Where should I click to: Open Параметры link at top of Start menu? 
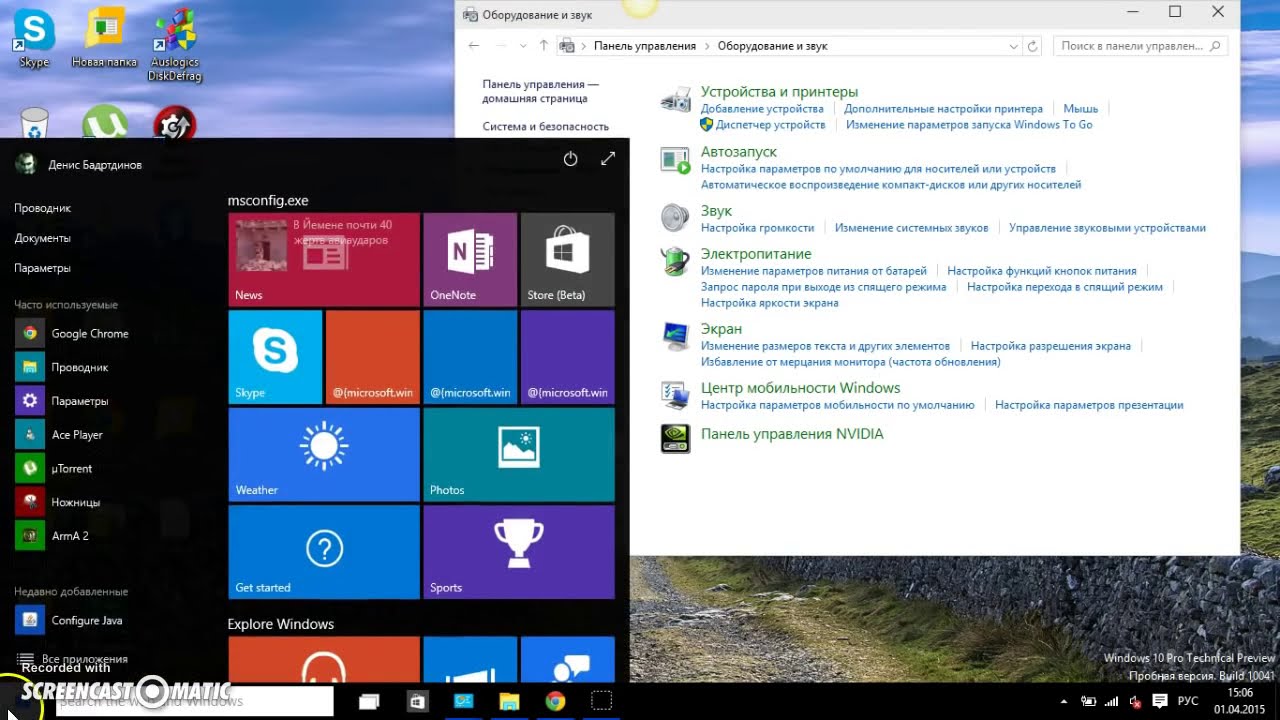tap(42, 268)
